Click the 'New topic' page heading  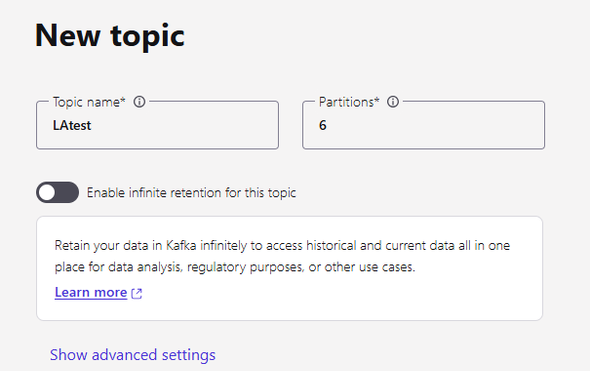[x=109, y=36]
